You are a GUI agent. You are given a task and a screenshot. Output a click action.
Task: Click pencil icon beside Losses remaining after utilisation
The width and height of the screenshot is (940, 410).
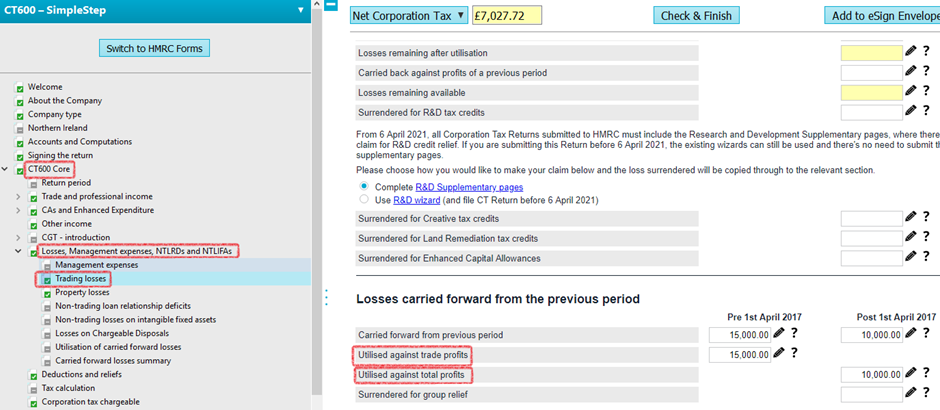tap(910, 52)
